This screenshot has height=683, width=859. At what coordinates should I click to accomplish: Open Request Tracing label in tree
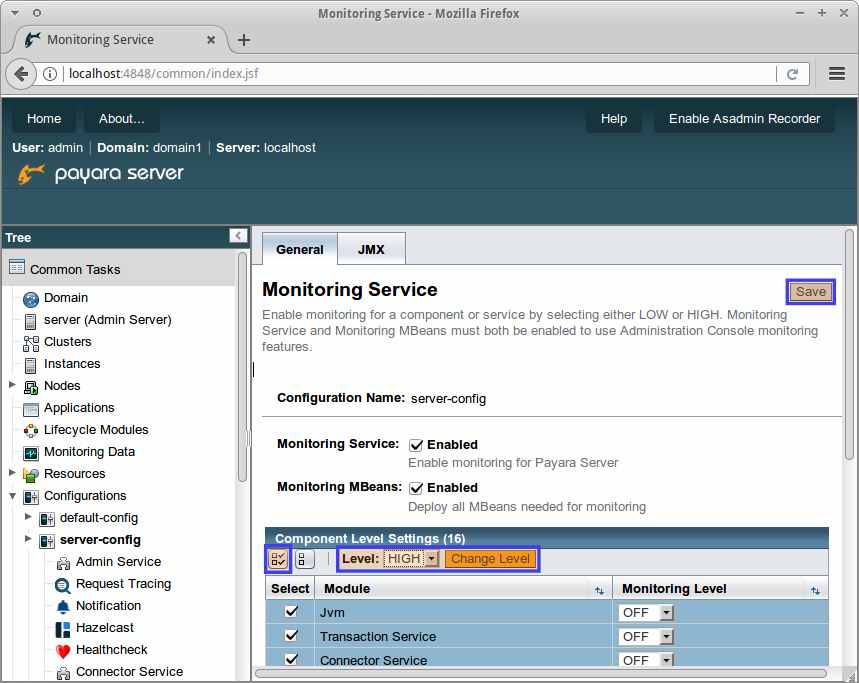[123, 584]
